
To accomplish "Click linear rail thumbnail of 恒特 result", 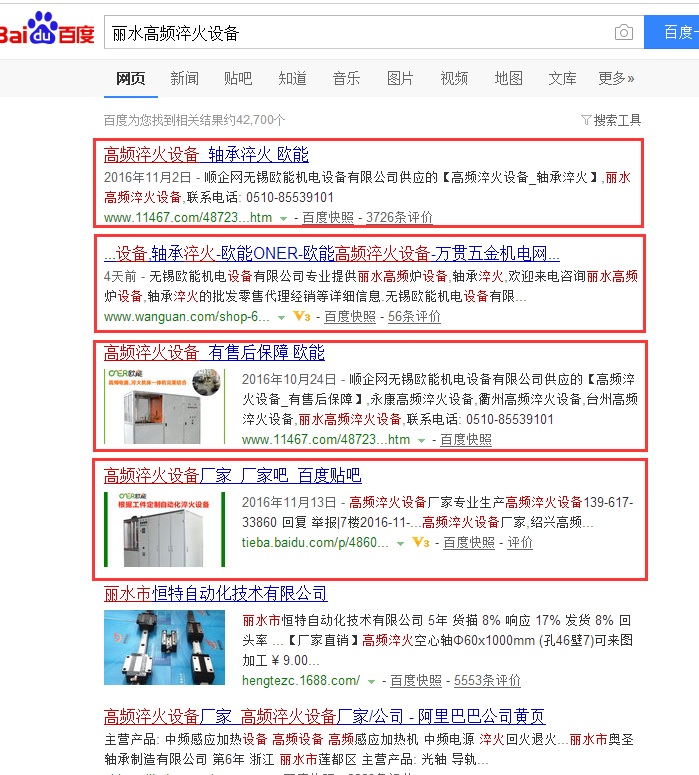I will [164, 647].
